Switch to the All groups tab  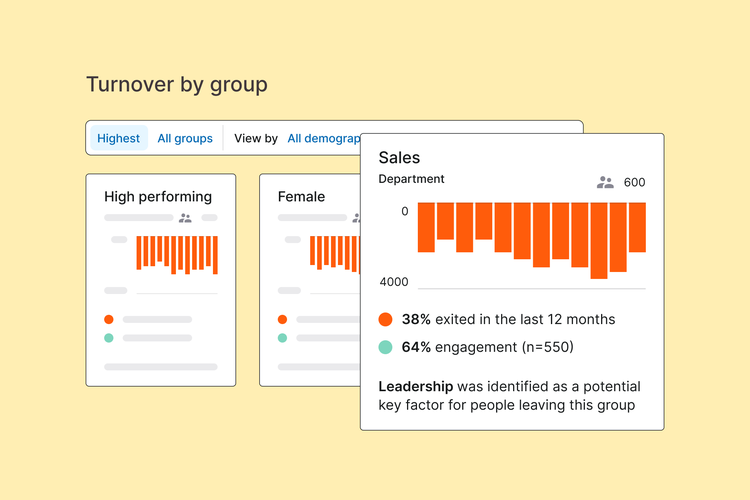[x=185, y=138]
